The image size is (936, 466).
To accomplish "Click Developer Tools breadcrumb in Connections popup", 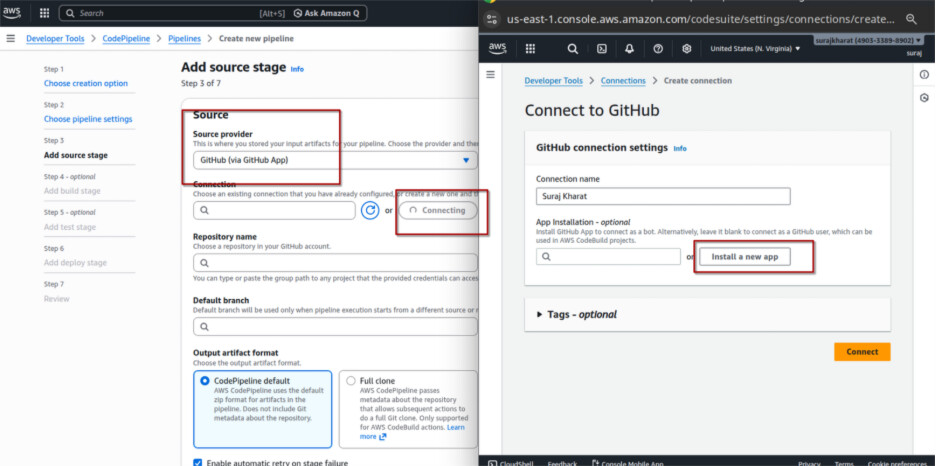I will 553,81.
